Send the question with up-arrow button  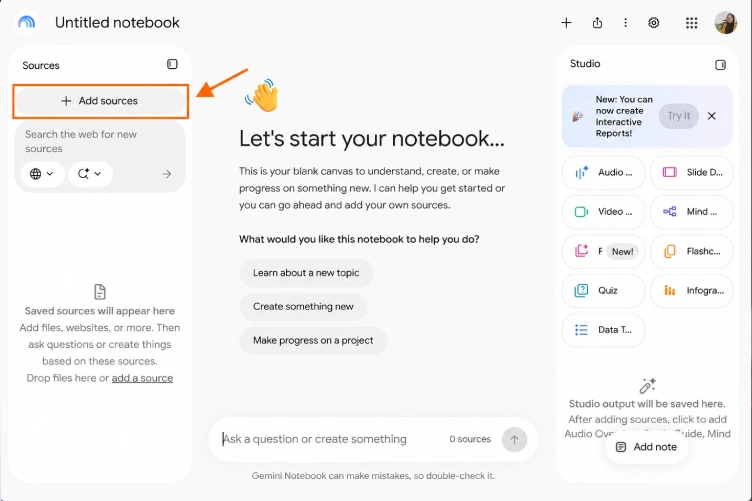514,440
